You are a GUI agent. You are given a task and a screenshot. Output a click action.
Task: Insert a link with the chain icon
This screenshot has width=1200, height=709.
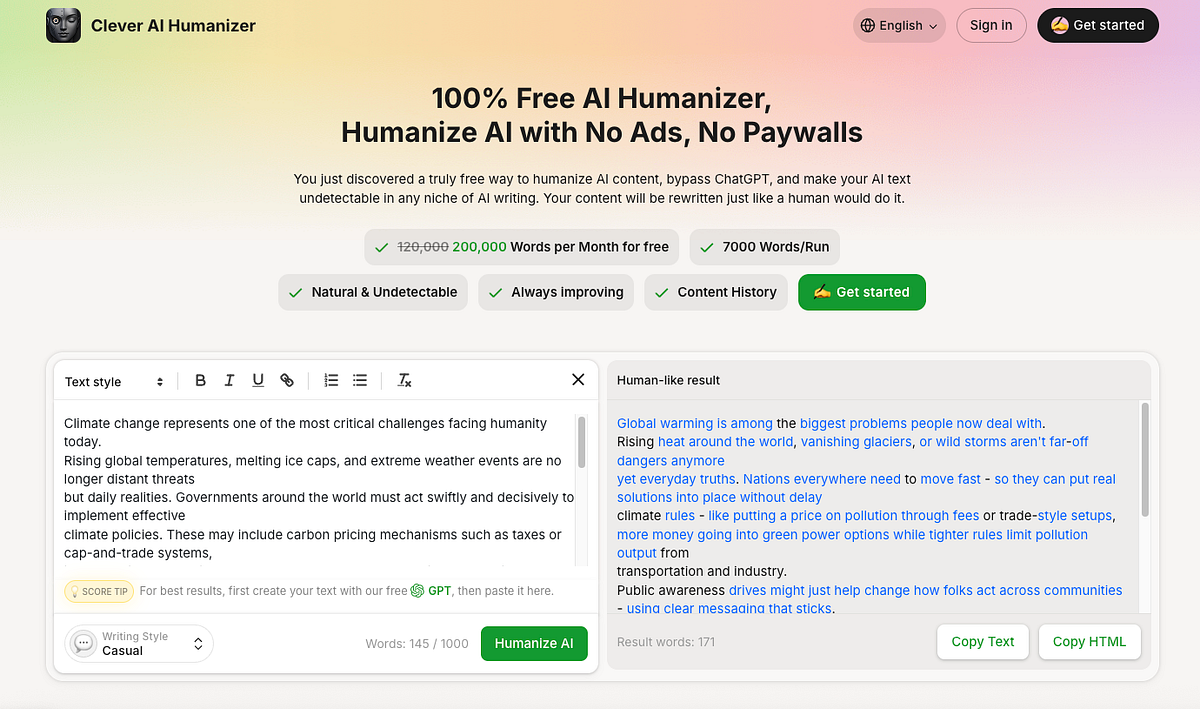pos(287,380)
